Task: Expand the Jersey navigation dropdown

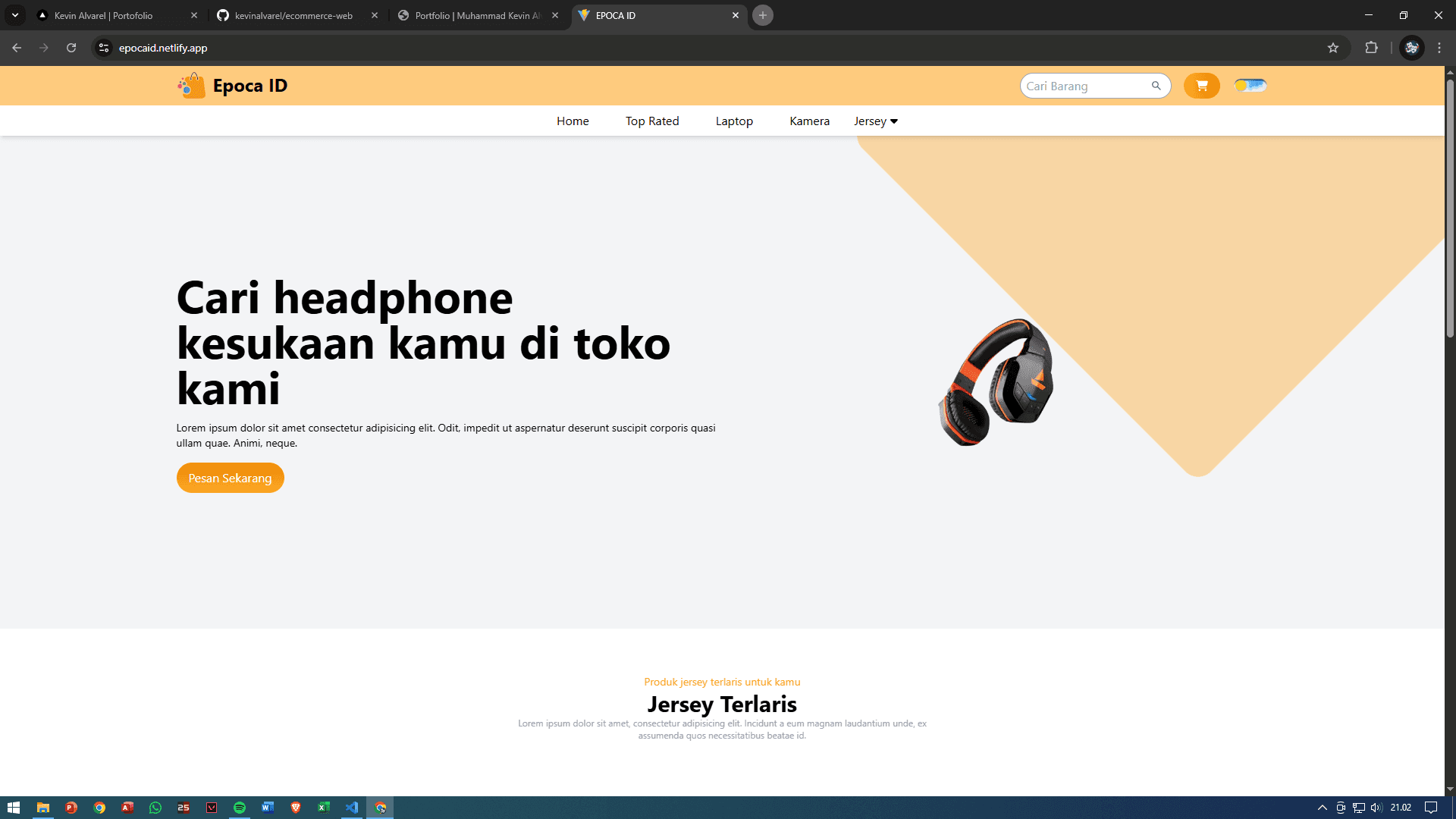Action: click(x=875, y=121)
